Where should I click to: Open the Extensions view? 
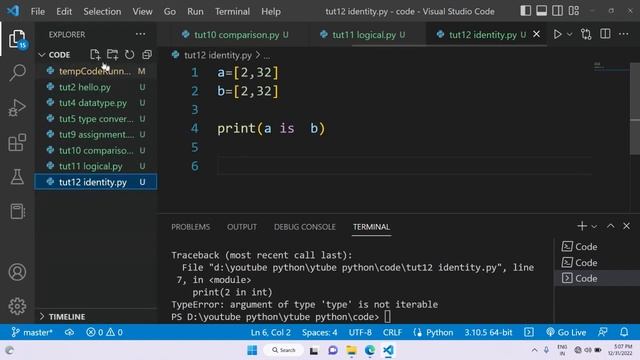[17, 142]
